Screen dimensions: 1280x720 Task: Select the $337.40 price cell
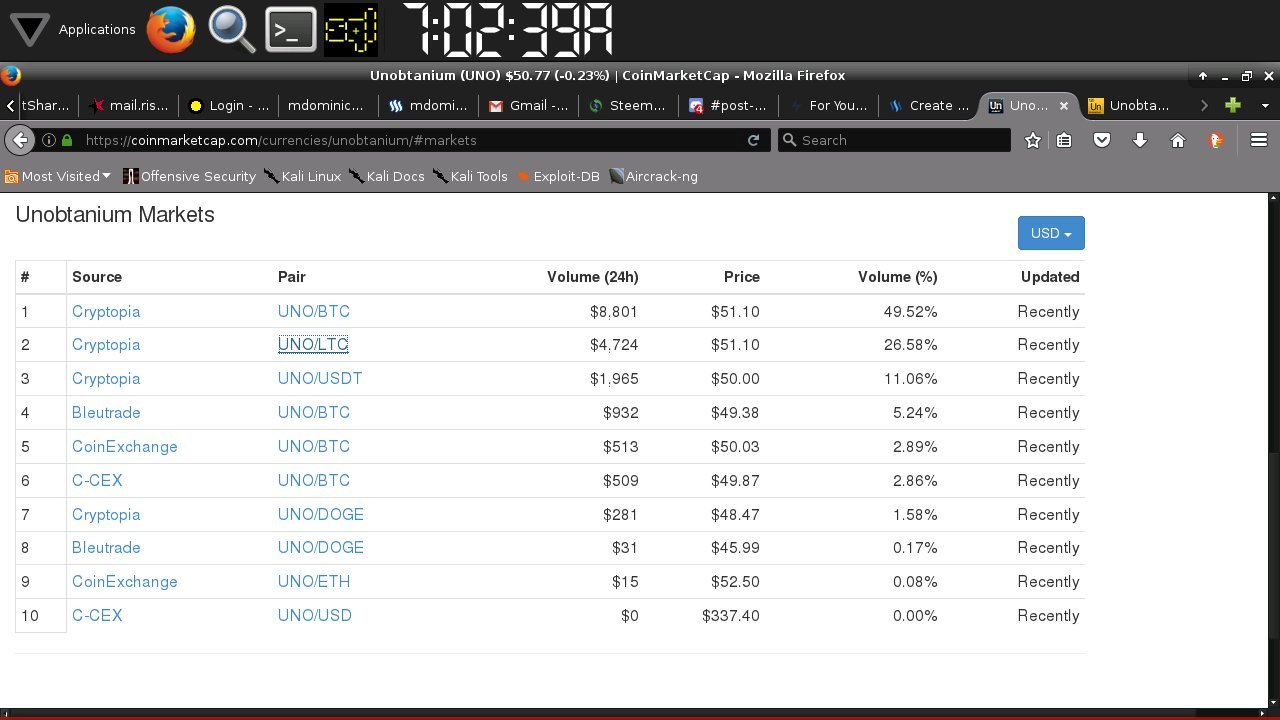click(x=731, y=615)
